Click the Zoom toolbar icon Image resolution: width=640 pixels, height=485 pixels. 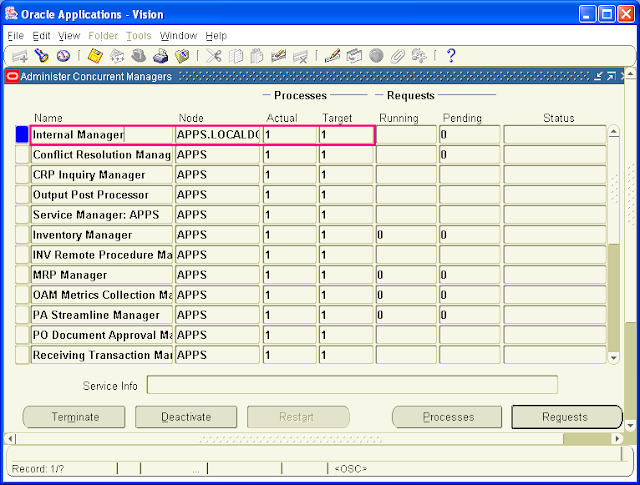(x=354, y=56)
